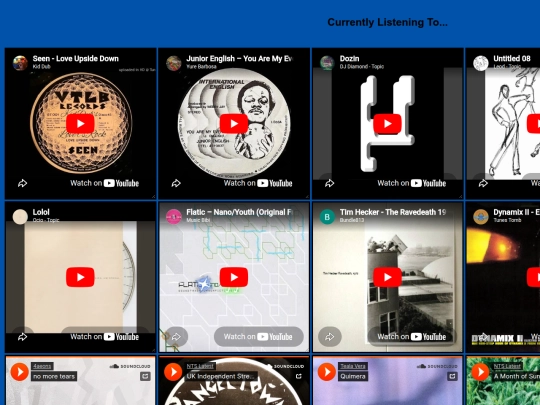
Task: Open 'Teala Vera' SoundCloud artist link
Action: [x=353, y=366]
